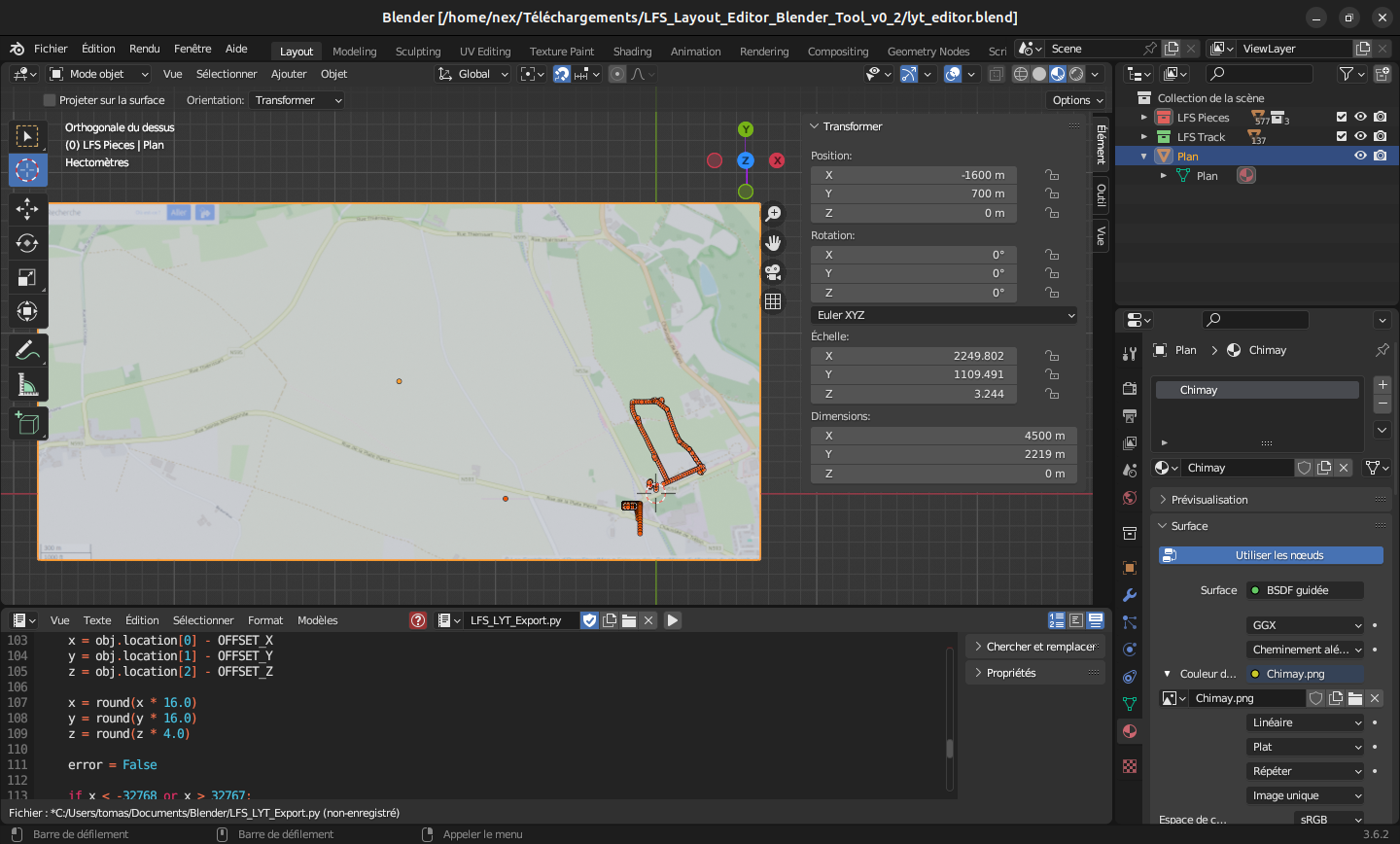
Task: Lock the Position X value
Action: click(x=1052, y=175)
